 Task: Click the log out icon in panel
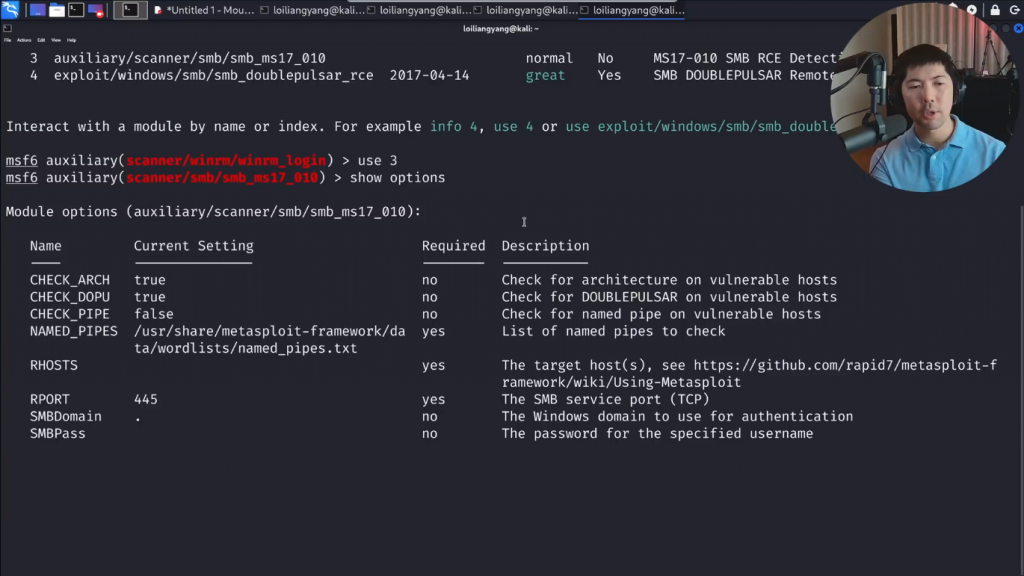click(x=1013, y=10)
